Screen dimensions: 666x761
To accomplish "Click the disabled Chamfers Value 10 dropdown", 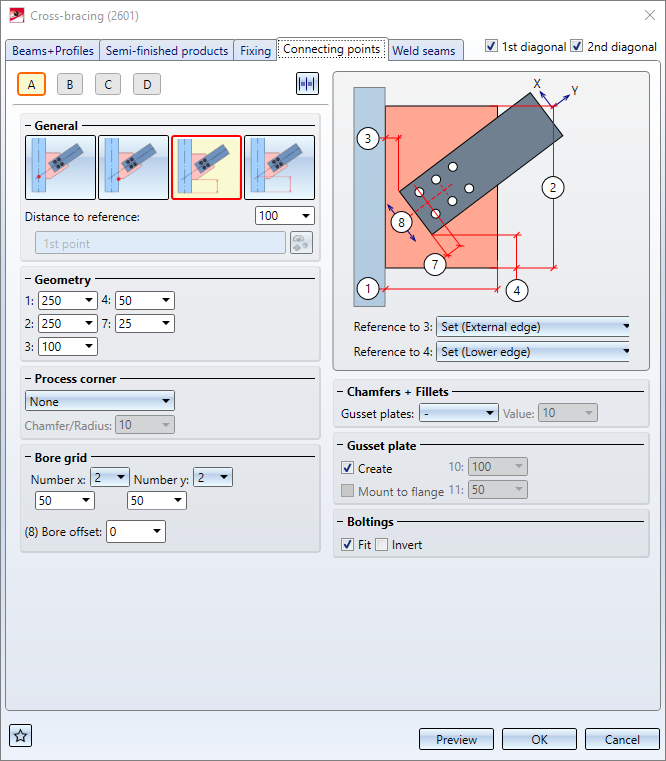I will [x=567, y=413].
